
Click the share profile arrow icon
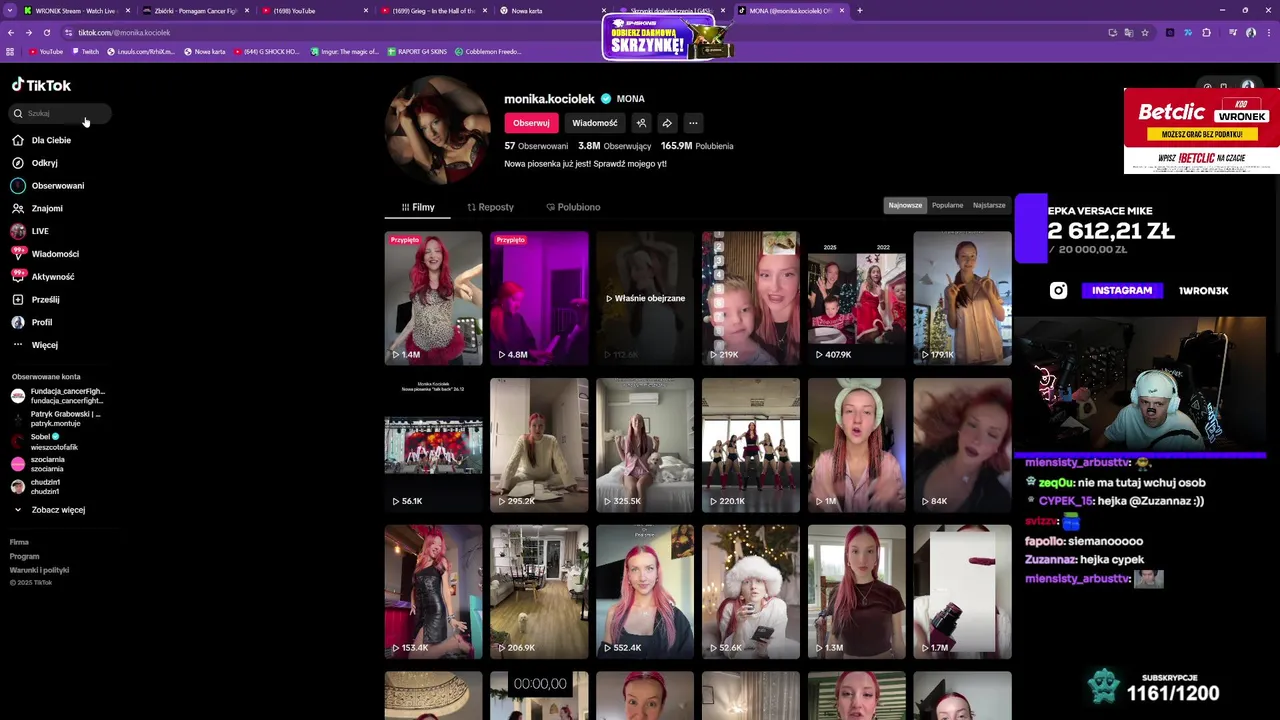tap(667, 123)
